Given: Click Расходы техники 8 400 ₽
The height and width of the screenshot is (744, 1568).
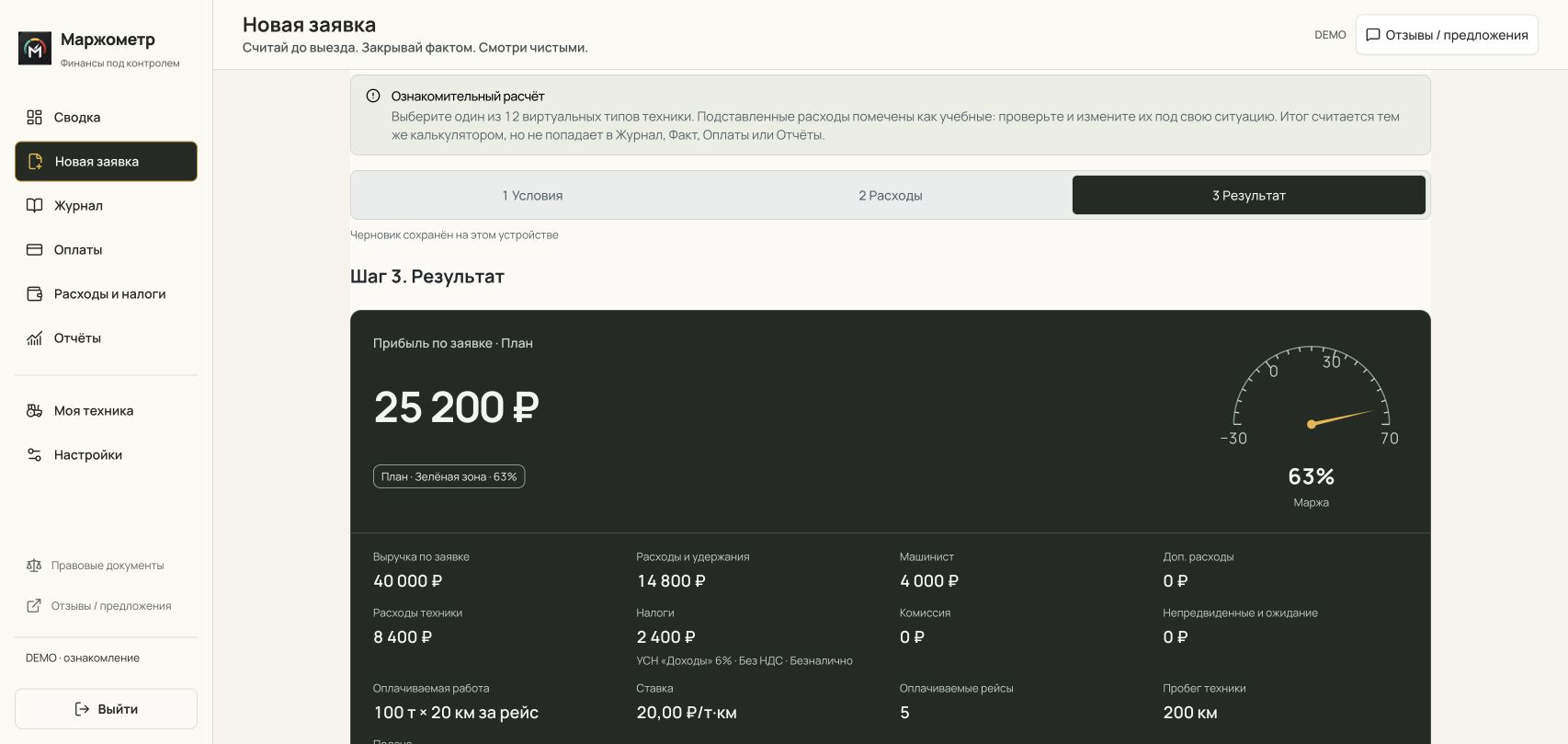Looking at the screenshot, I should coord(403,637).
